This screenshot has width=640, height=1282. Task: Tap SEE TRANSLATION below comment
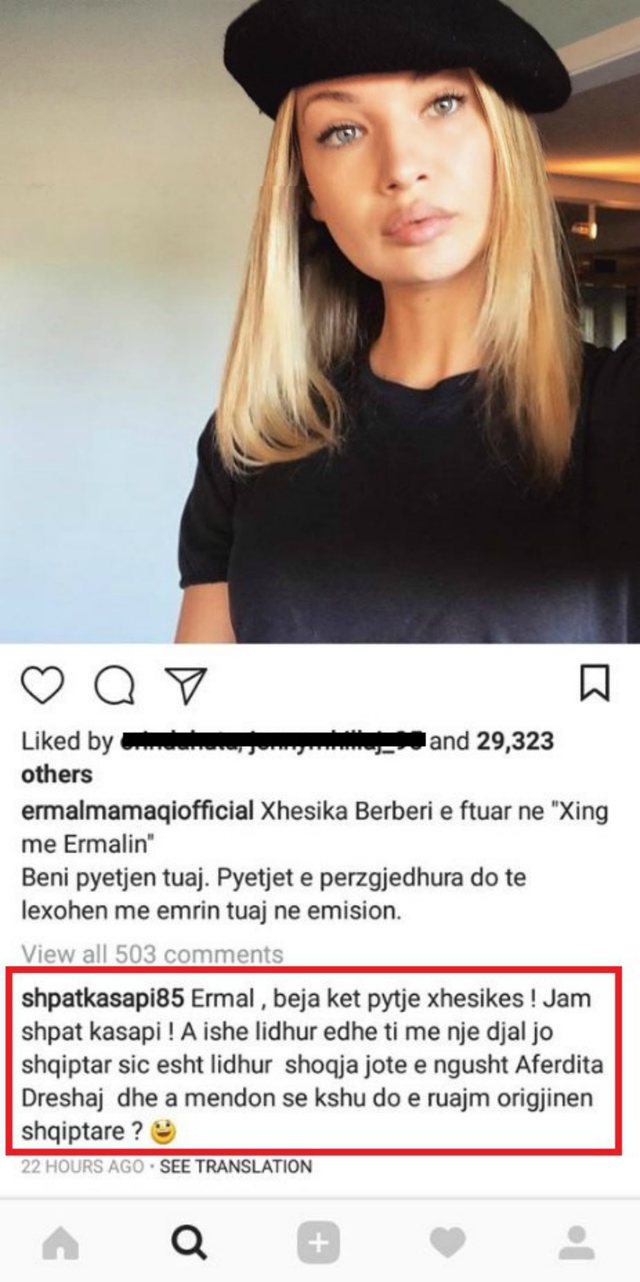(235, 1166)
